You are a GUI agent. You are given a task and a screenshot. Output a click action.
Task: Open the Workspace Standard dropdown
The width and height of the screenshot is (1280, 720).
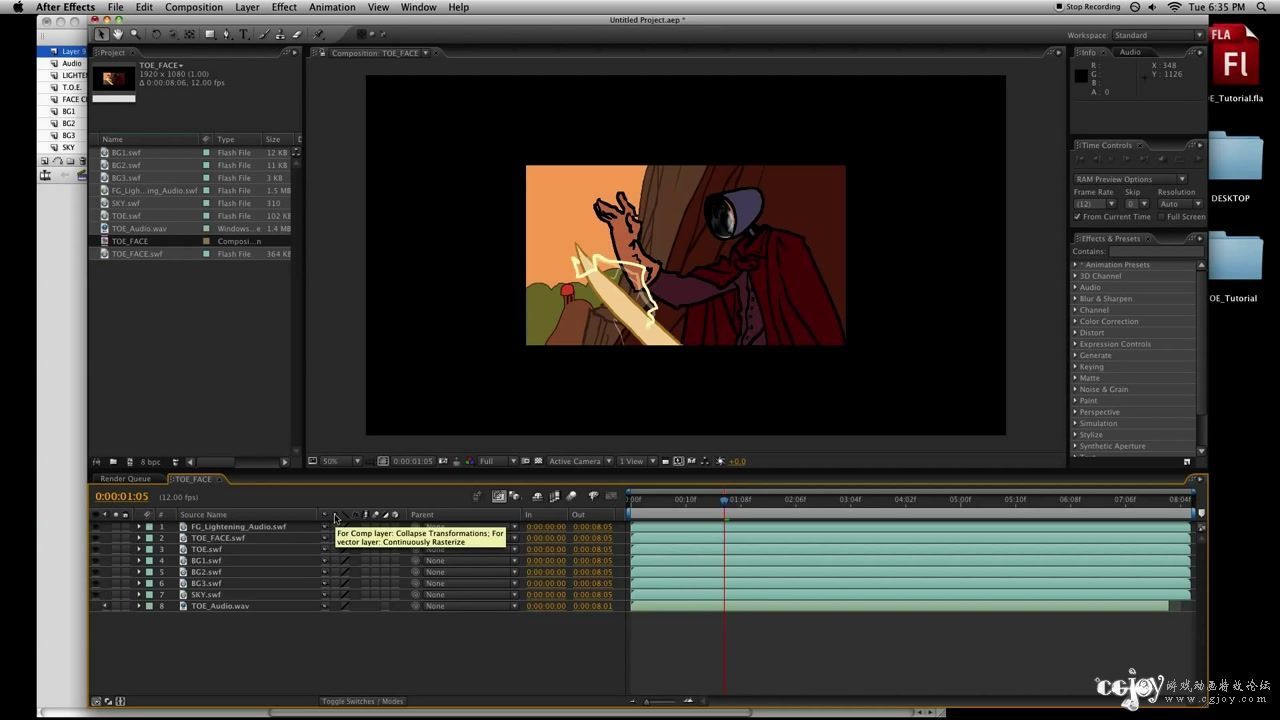(x=1158, y=35)
